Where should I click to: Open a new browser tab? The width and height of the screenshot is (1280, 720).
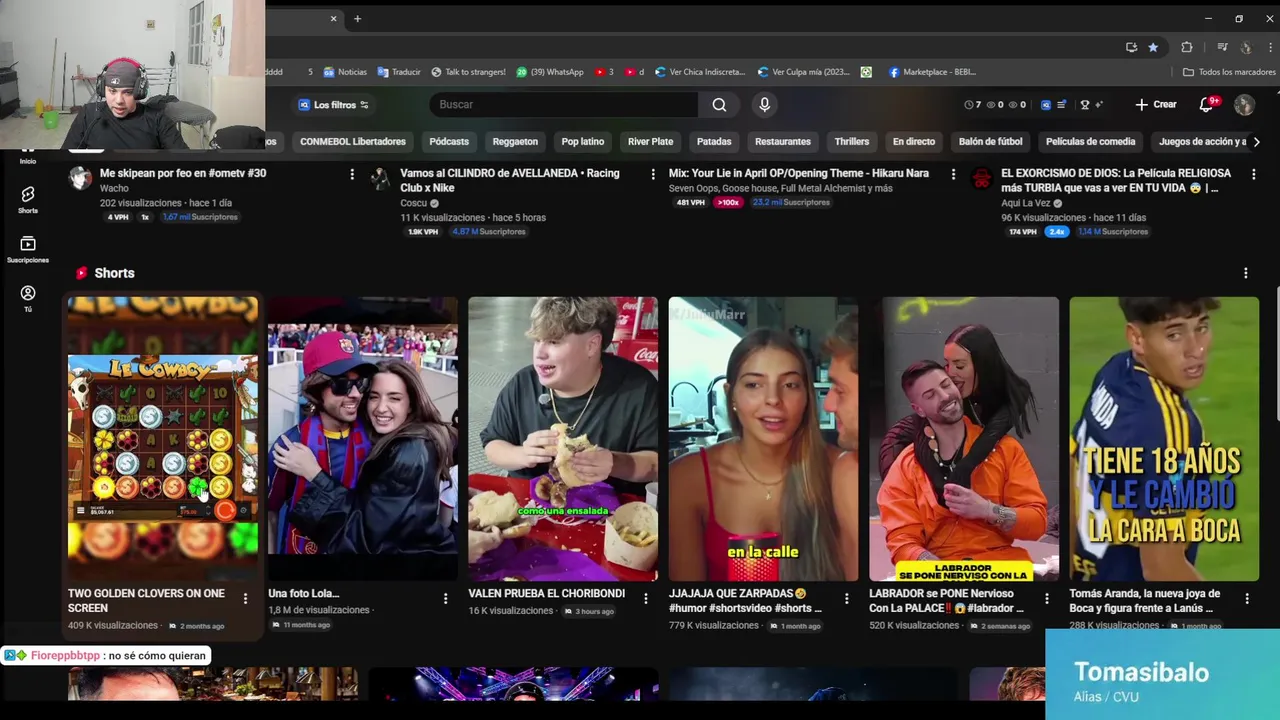point(357,18)
